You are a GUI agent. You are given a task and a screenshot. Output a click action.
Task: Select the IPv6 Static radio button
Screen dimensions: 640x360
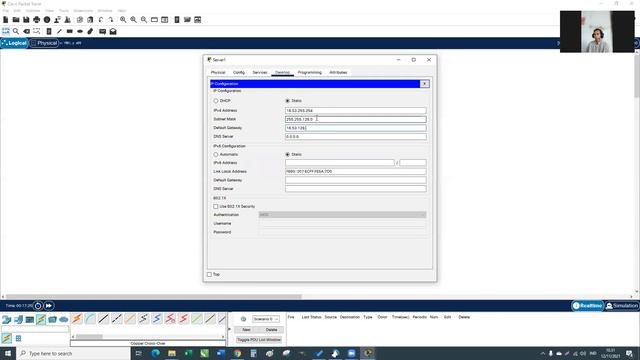click(287, 155)
